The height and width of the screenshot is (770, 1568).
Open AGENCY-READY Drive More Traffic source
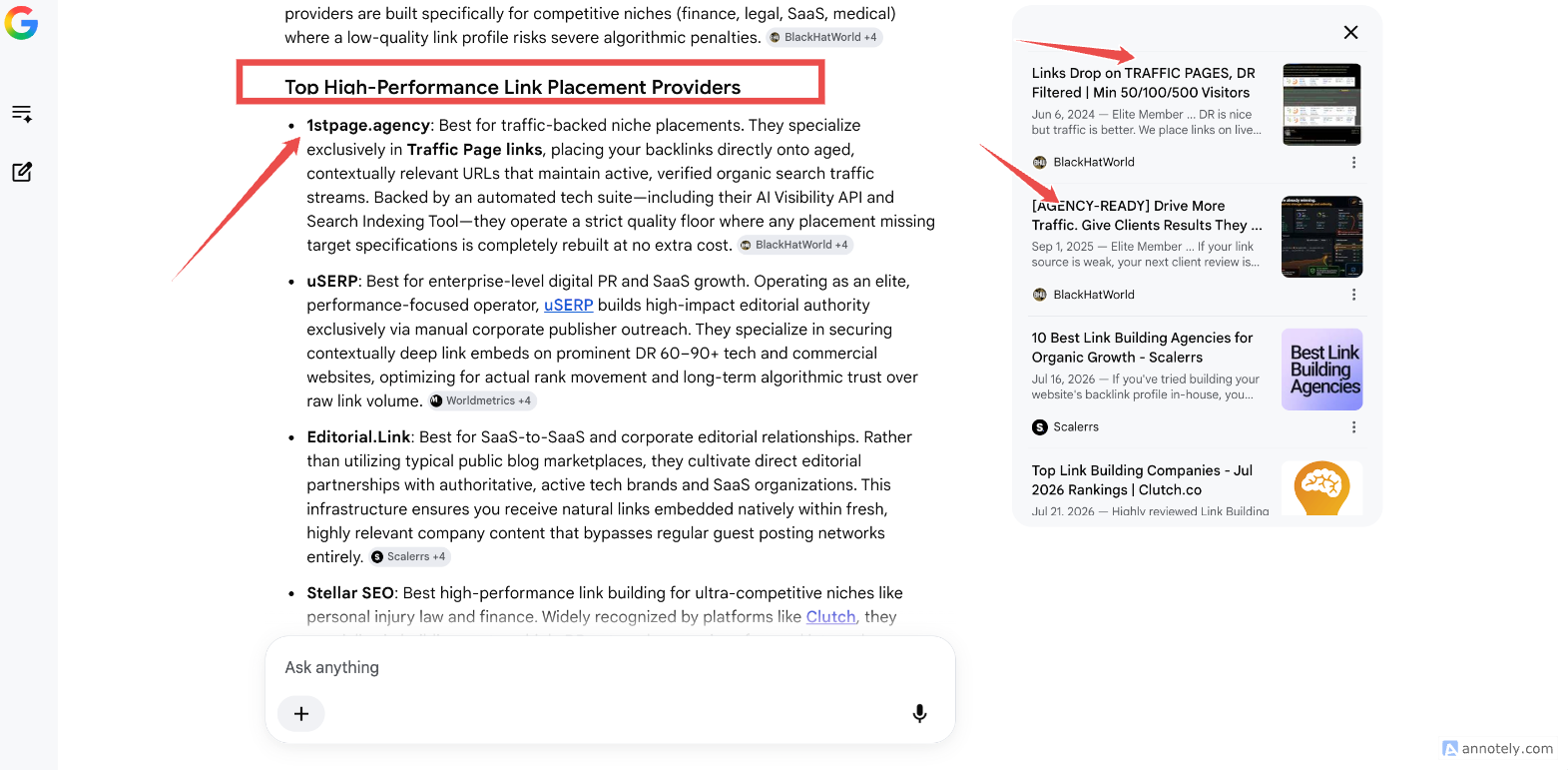pos(1147,216)
